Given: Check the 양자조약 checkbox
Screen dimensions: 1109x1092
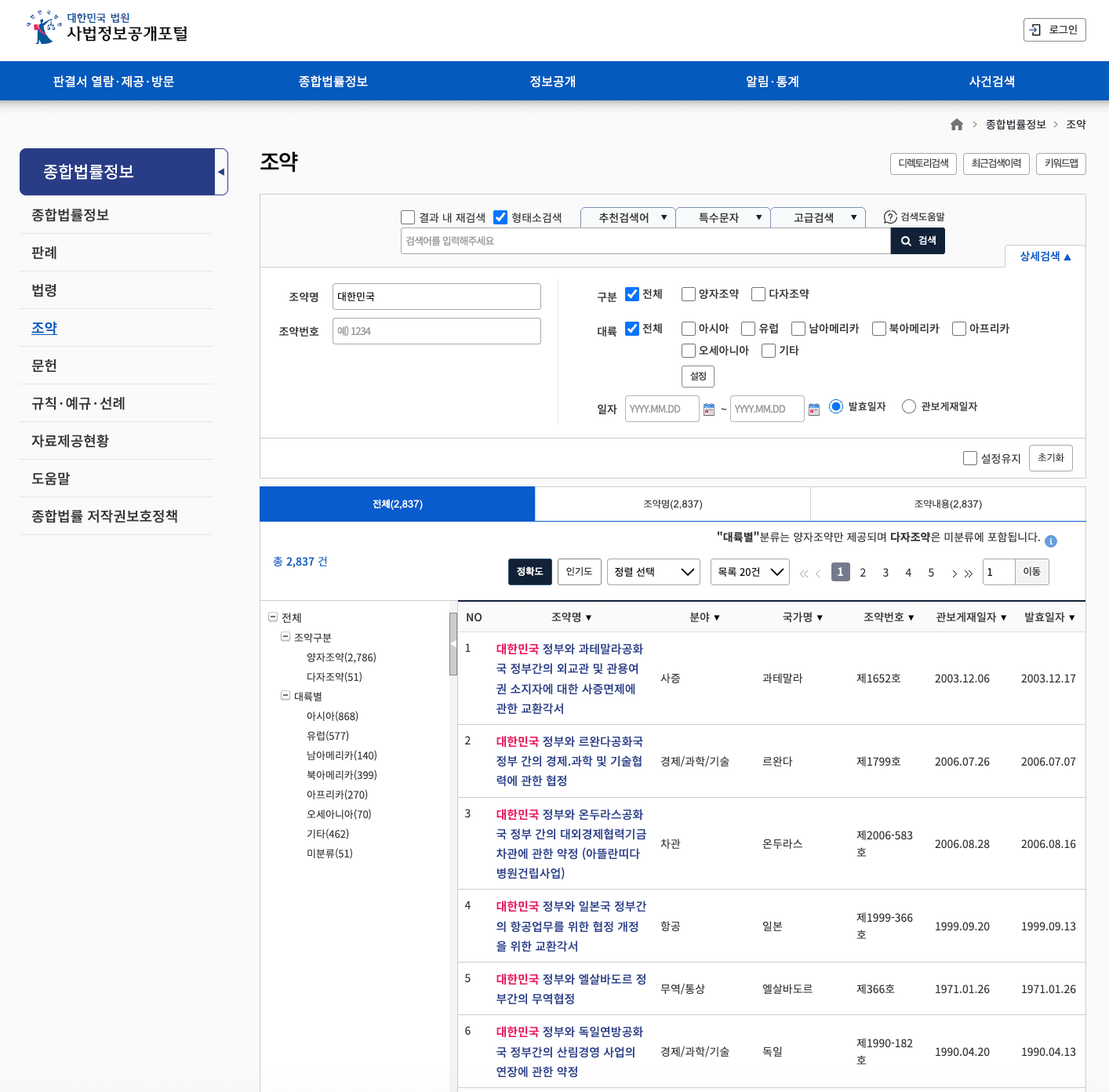Looking at the screenshot, I should (689, 294).
